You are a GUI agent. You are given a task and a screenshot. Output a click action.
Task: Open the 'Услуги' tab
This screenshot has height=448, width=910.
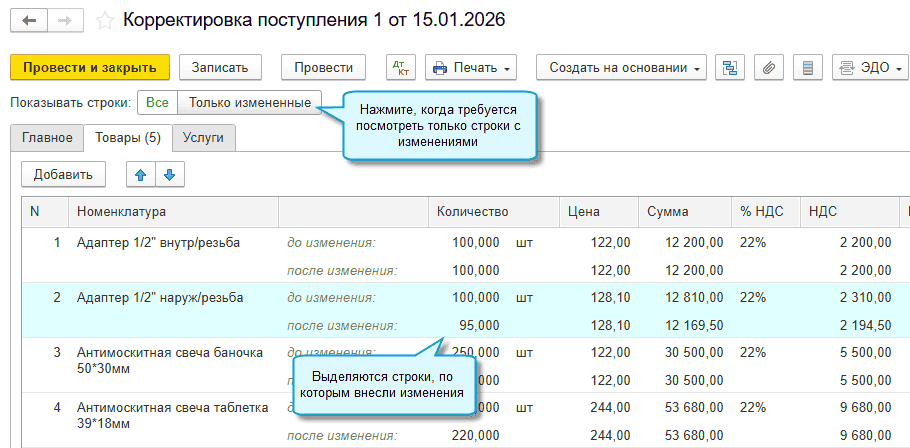pos(203,138)
